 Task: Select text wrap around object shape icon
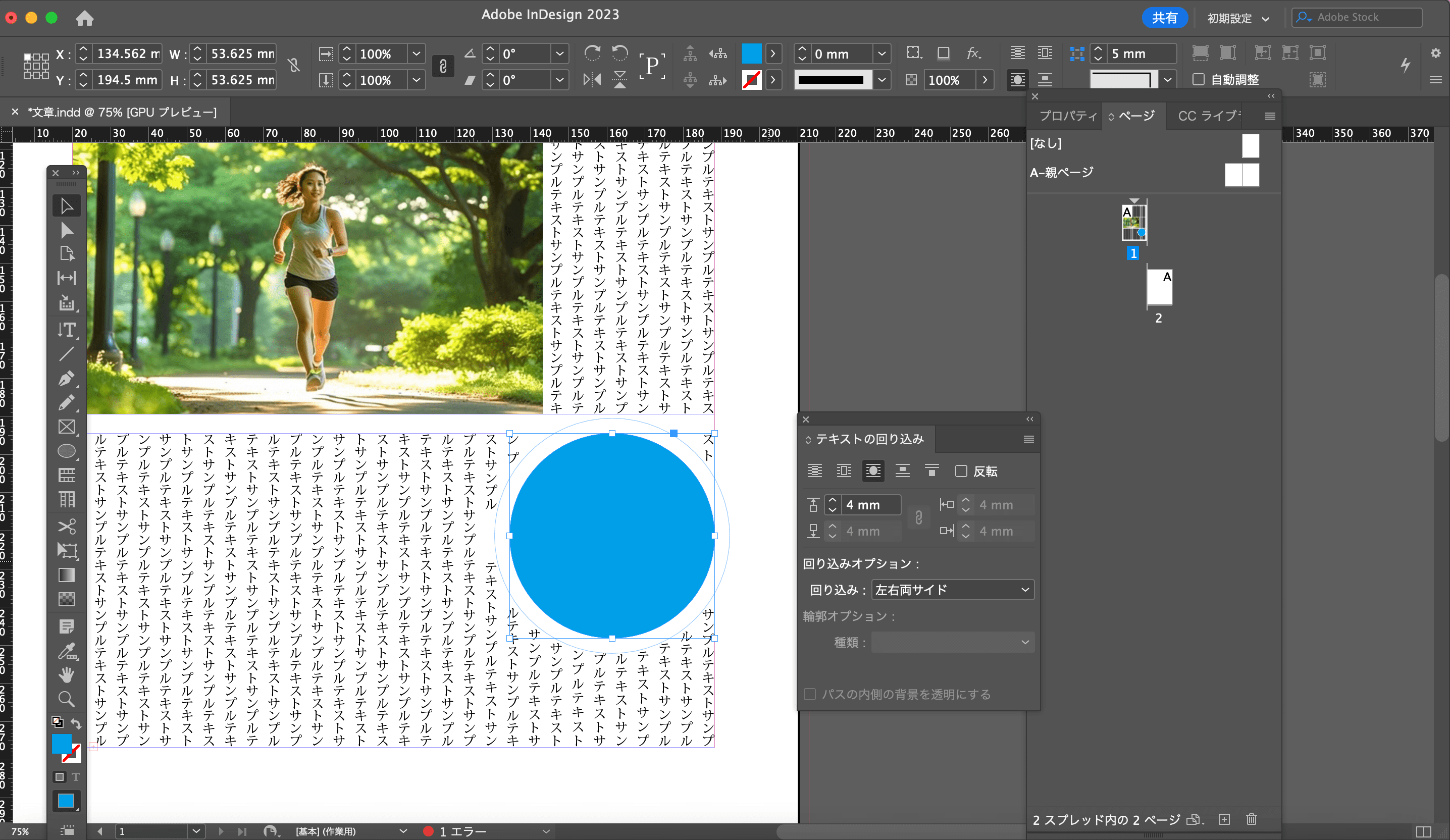pyautogui.click(x=870, y=471)
